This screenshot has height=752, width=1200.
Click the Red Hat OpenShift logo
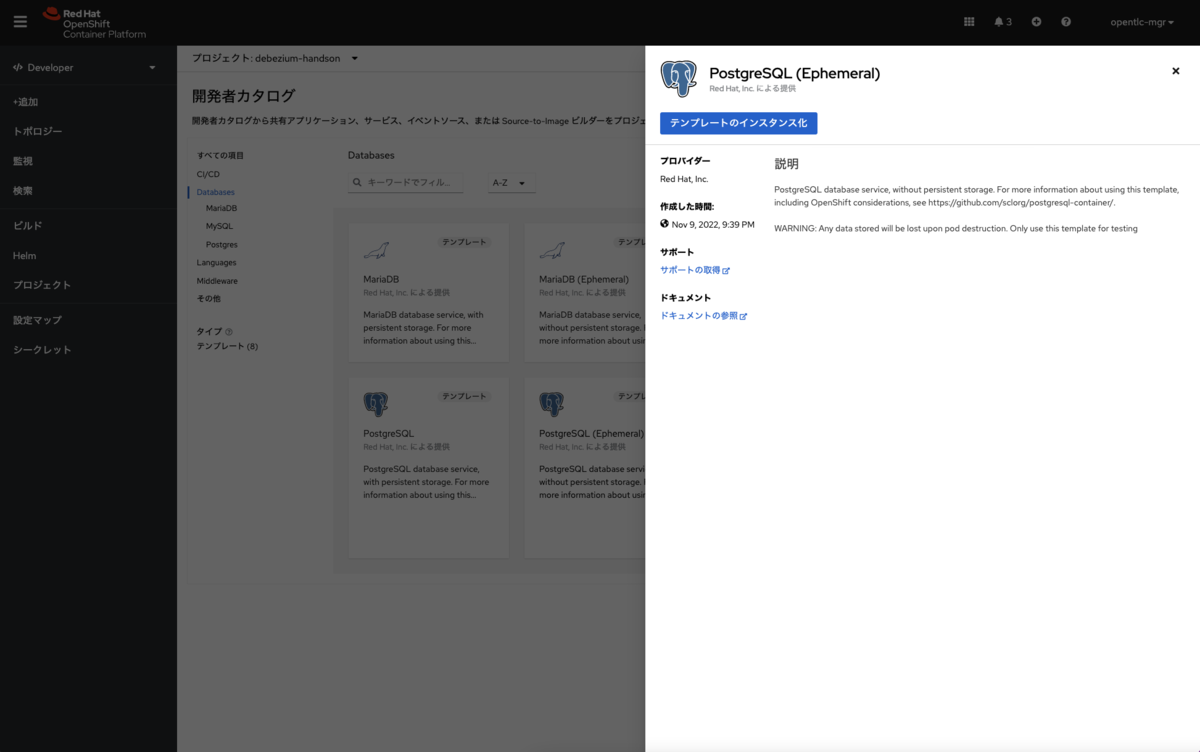click(x=95, y=22)
